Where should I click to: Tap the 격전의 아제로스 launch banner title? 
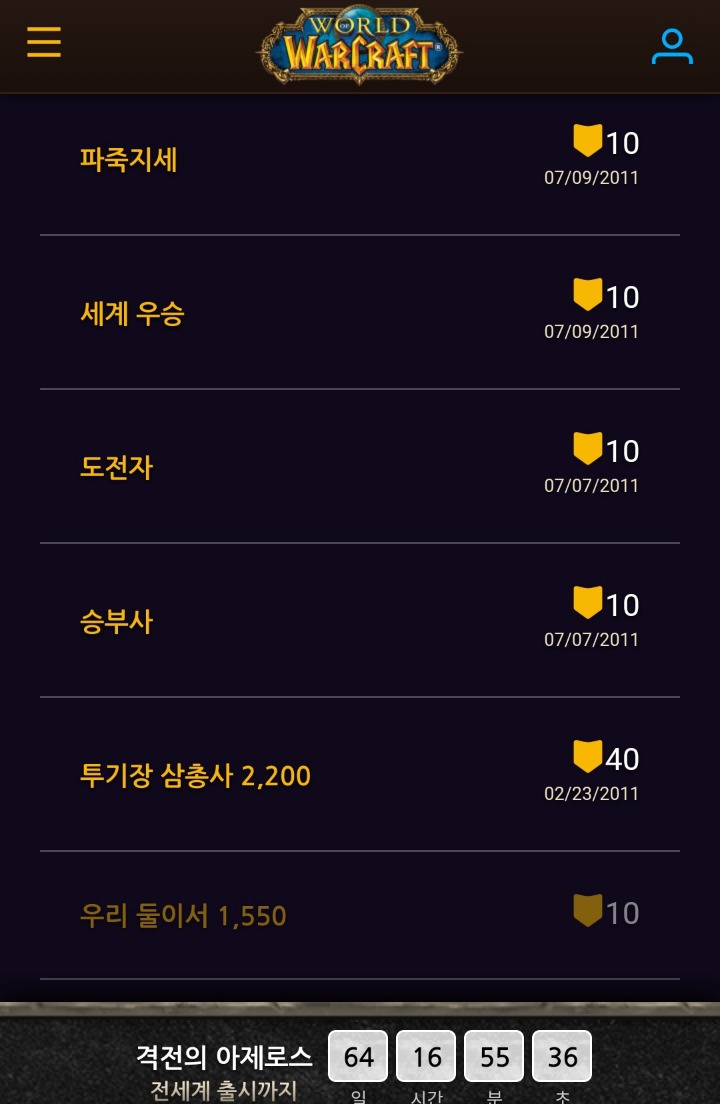(224, 1056)
